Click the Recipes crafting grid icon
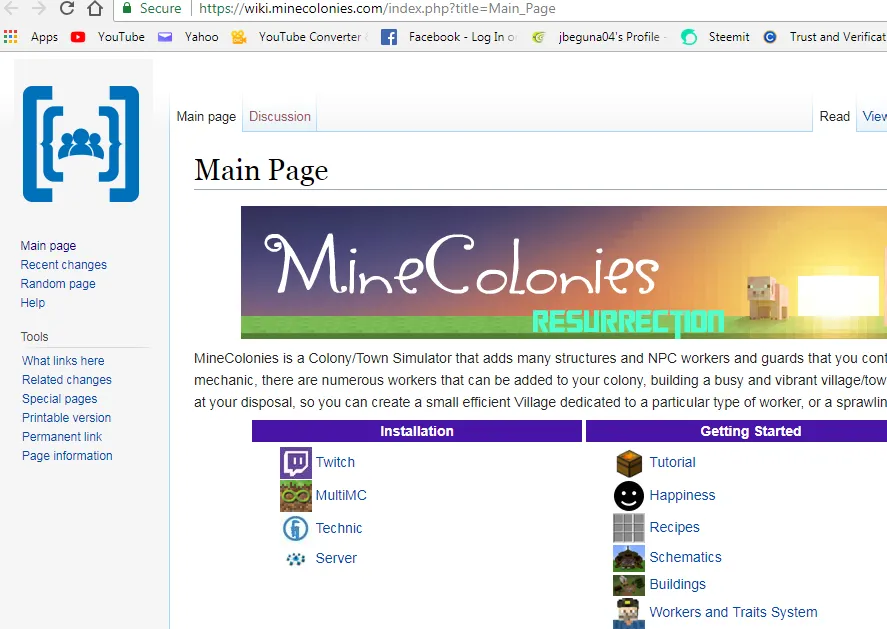The image size is (887, 629). pos(629,528)
